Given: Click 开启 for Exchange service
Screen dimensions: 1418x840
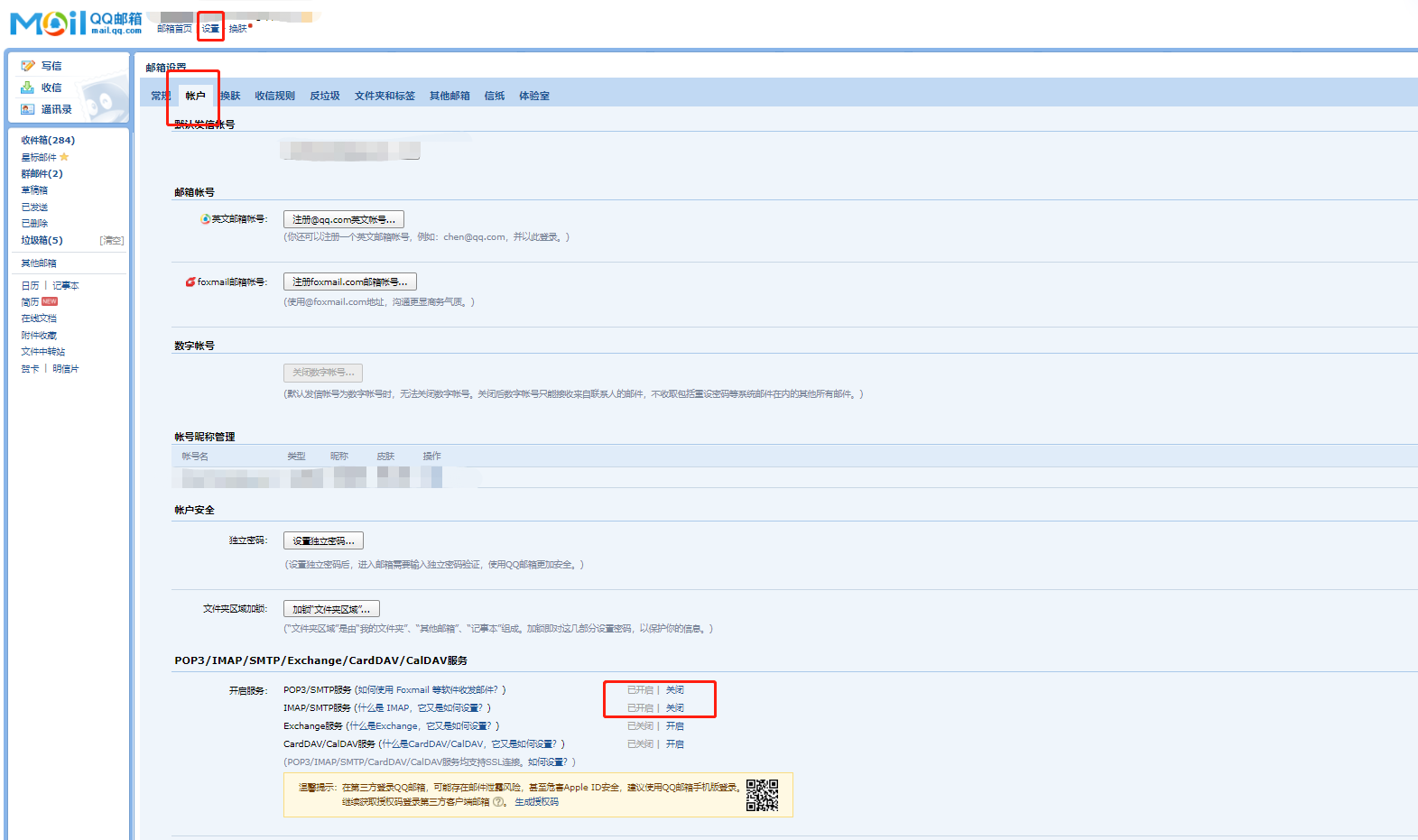Looking at the screenshot, I should point(675,725).
